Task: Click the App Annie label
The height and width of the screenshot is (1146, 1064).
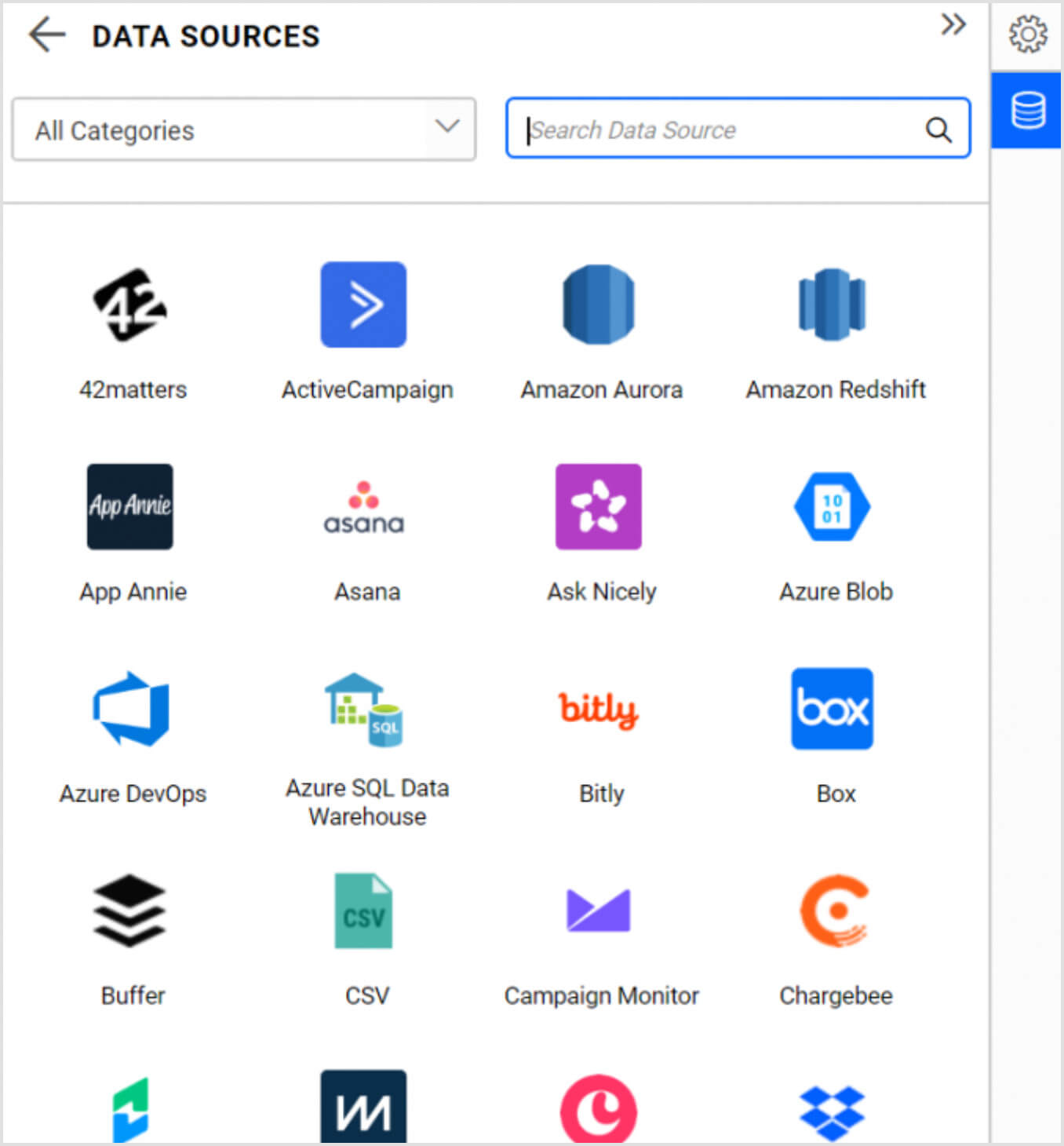Action: [x=133, y=592]
